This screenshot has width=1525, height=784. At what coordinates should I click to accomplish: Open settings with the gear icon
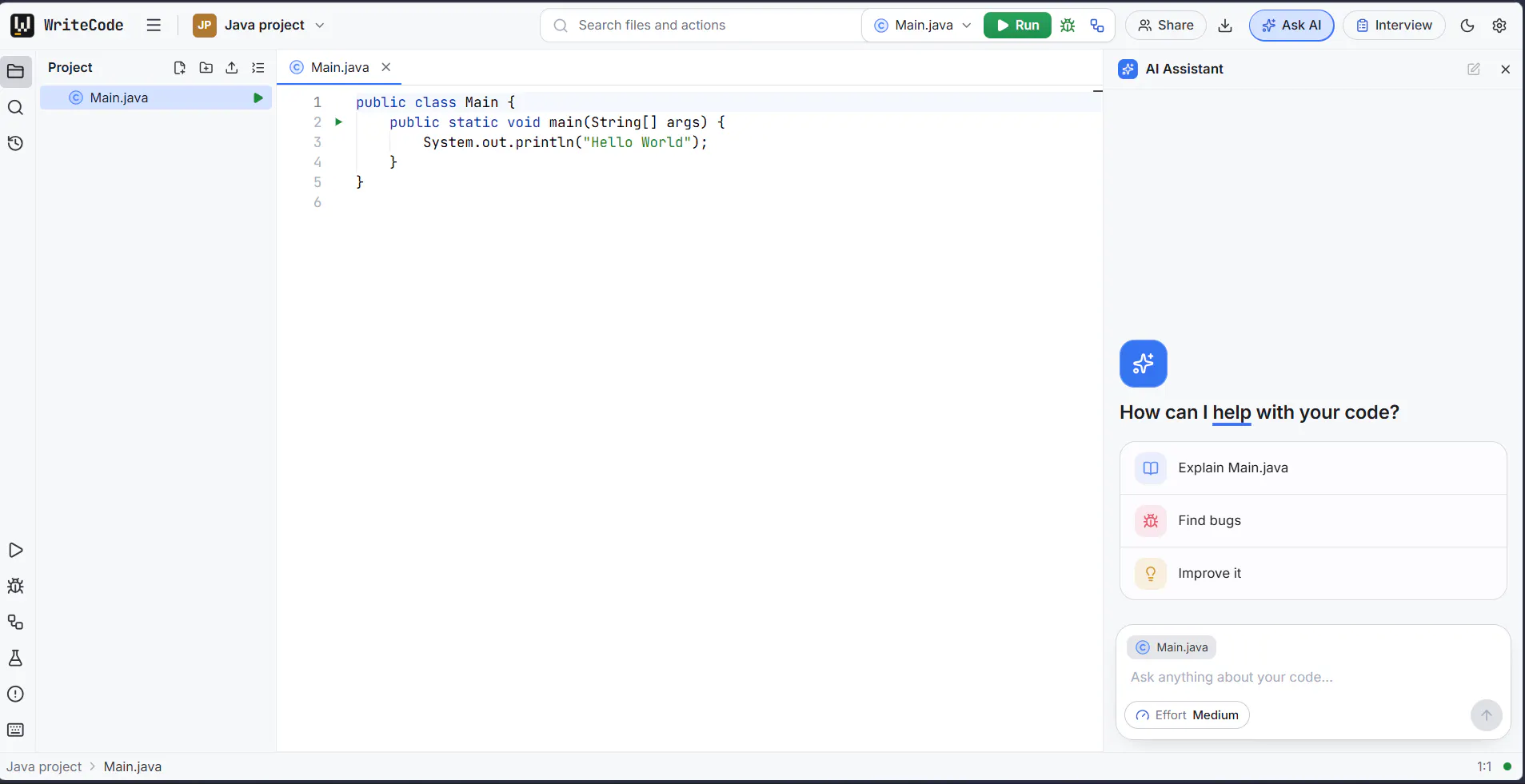click(x=1499, y=26)
